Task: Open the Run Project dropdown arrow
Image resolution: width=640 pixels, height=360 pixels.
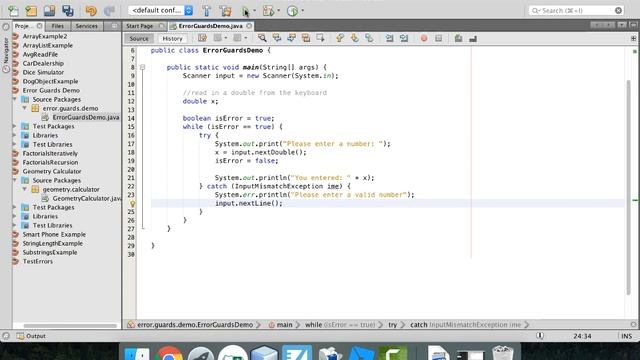Action: 254,11
